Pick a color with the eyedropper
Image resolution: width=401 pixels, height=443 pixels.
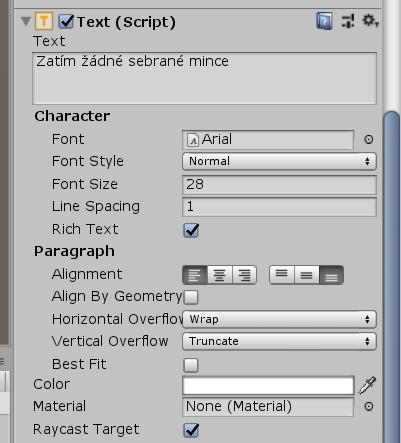point(367,385)
